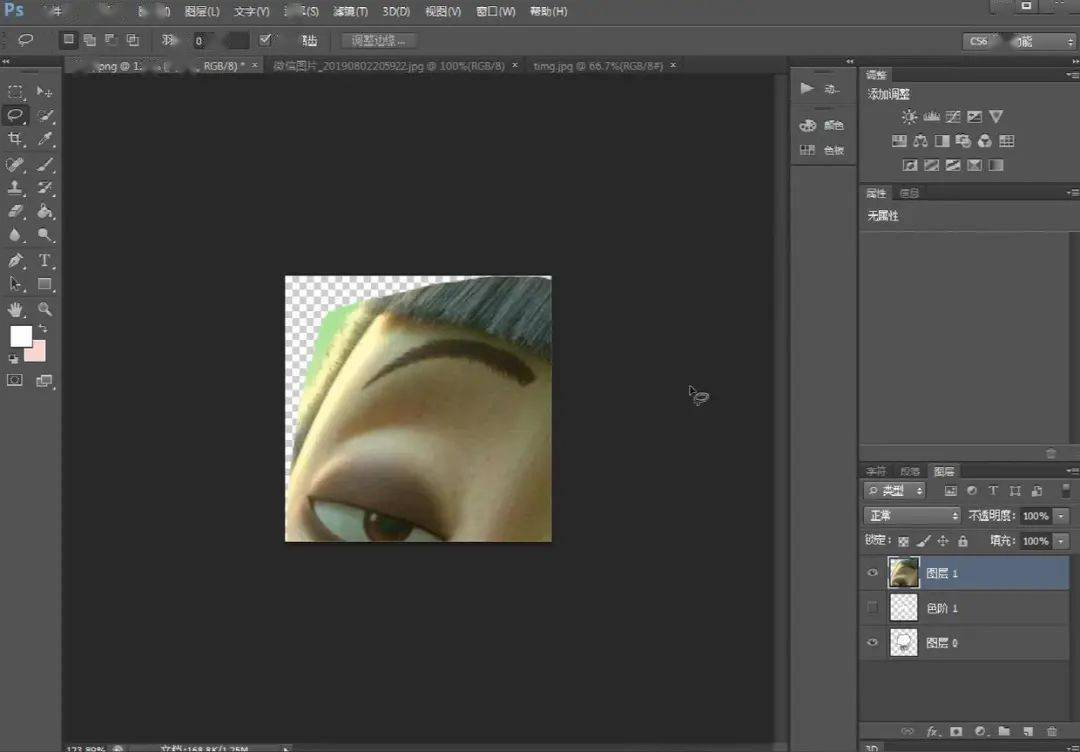Hide 图层 0 with its eye icon
Viewport: 1080px width, 752px height.
tap(873, 643)
